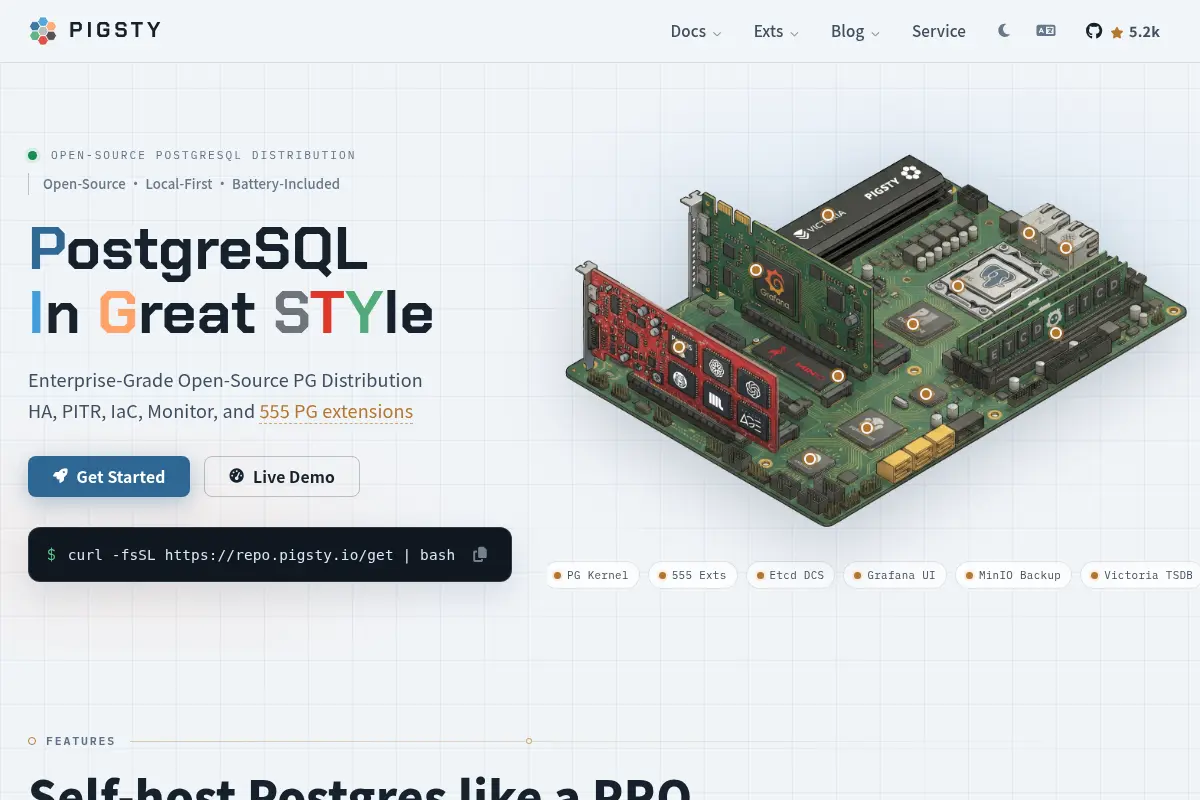Select the MinIO Backup tag
Viewport: 1200px width, 800px height.
click(1013, 575)
